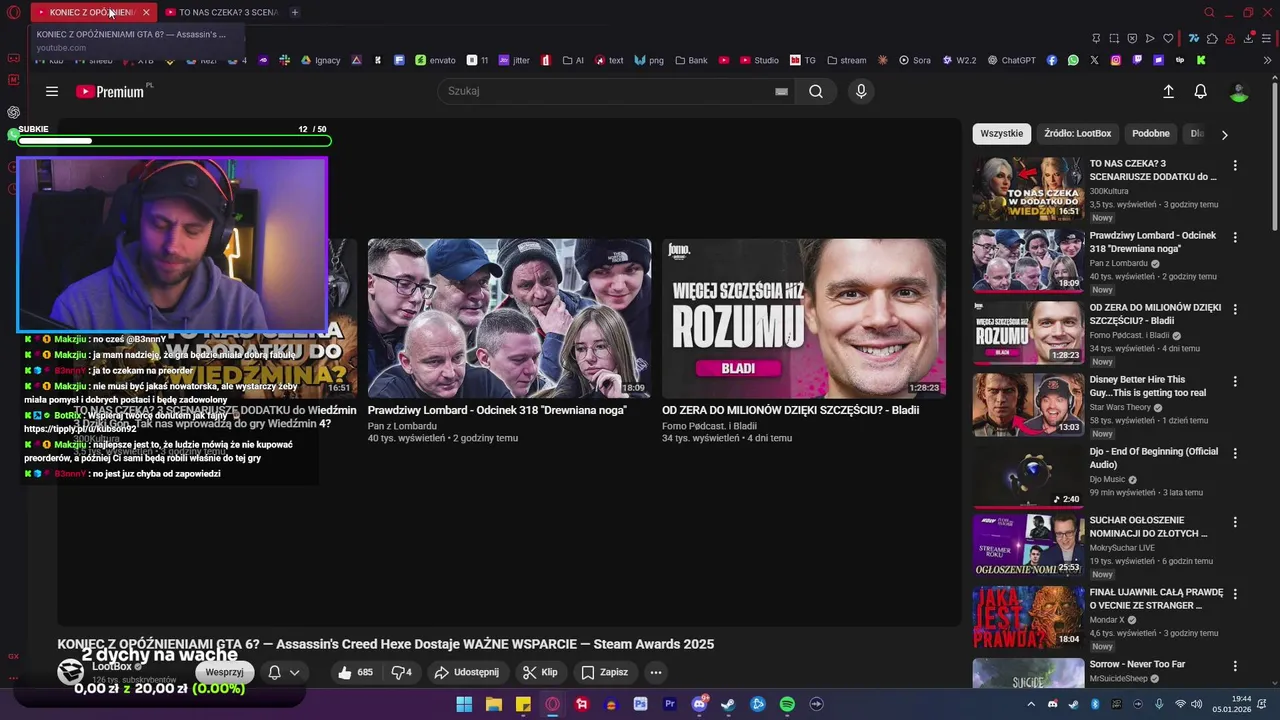Open the stream bookmarks folder
Image resolution: width=1280 pixels, height=720 pixels.
click(846, 60)
